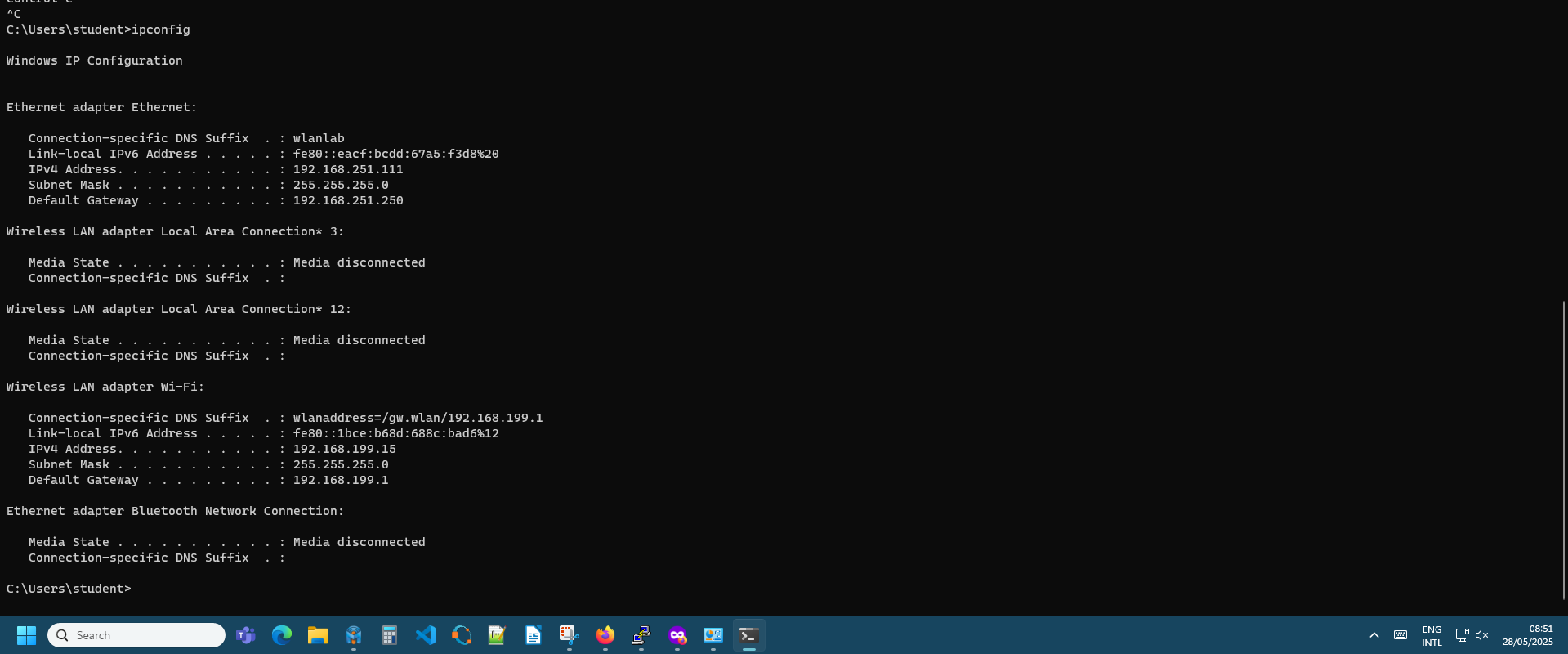
Task: Click the 'C:\Users\student>ipconfig' command line
Action: tap(98, 29)
